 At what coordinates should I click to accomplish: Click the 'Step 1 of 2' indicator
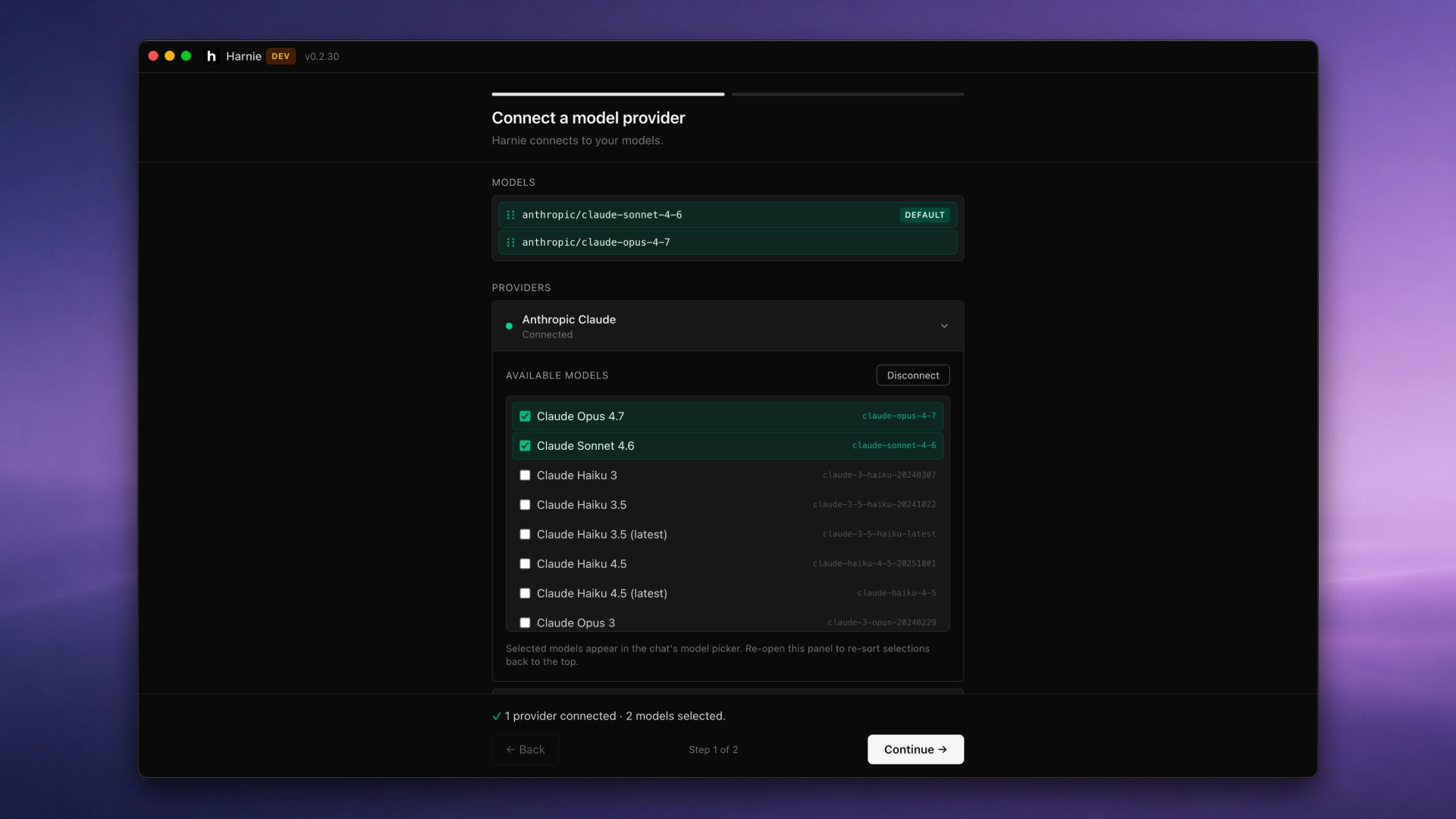tap(713, 750)
